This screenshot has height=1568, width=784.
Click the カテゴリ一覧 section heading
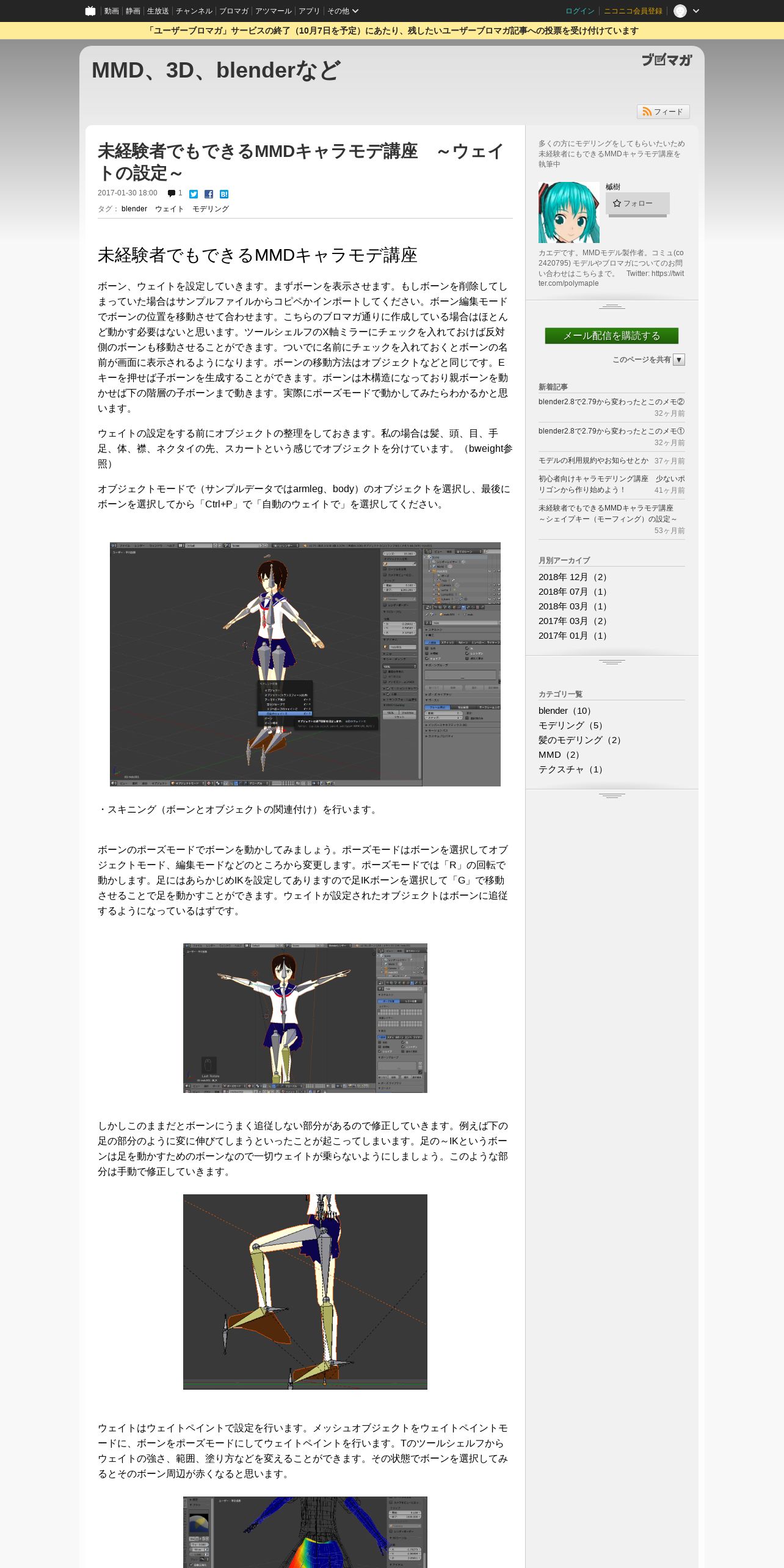click(x=561, y=694)
